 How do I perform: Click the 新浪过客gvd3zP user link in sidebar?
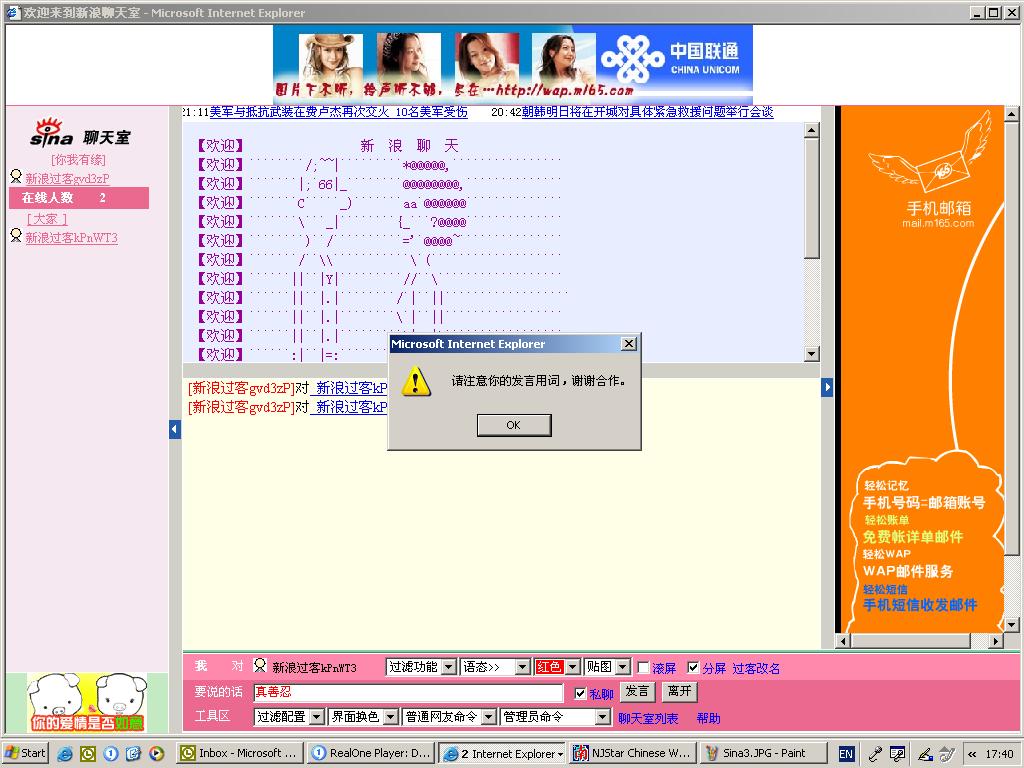[x=67, y=178]
